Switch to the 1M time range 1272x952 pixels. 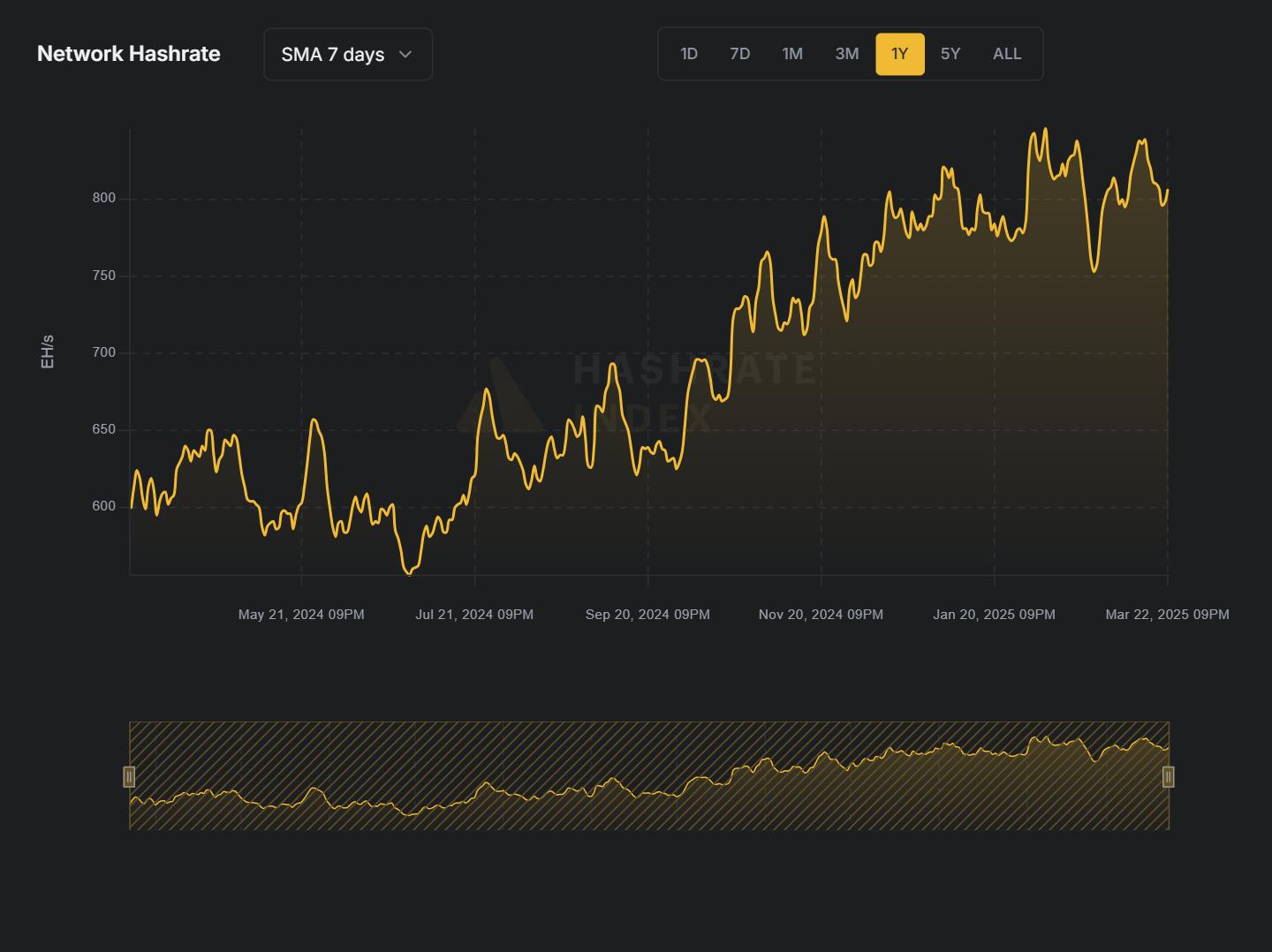coord(792,54)
